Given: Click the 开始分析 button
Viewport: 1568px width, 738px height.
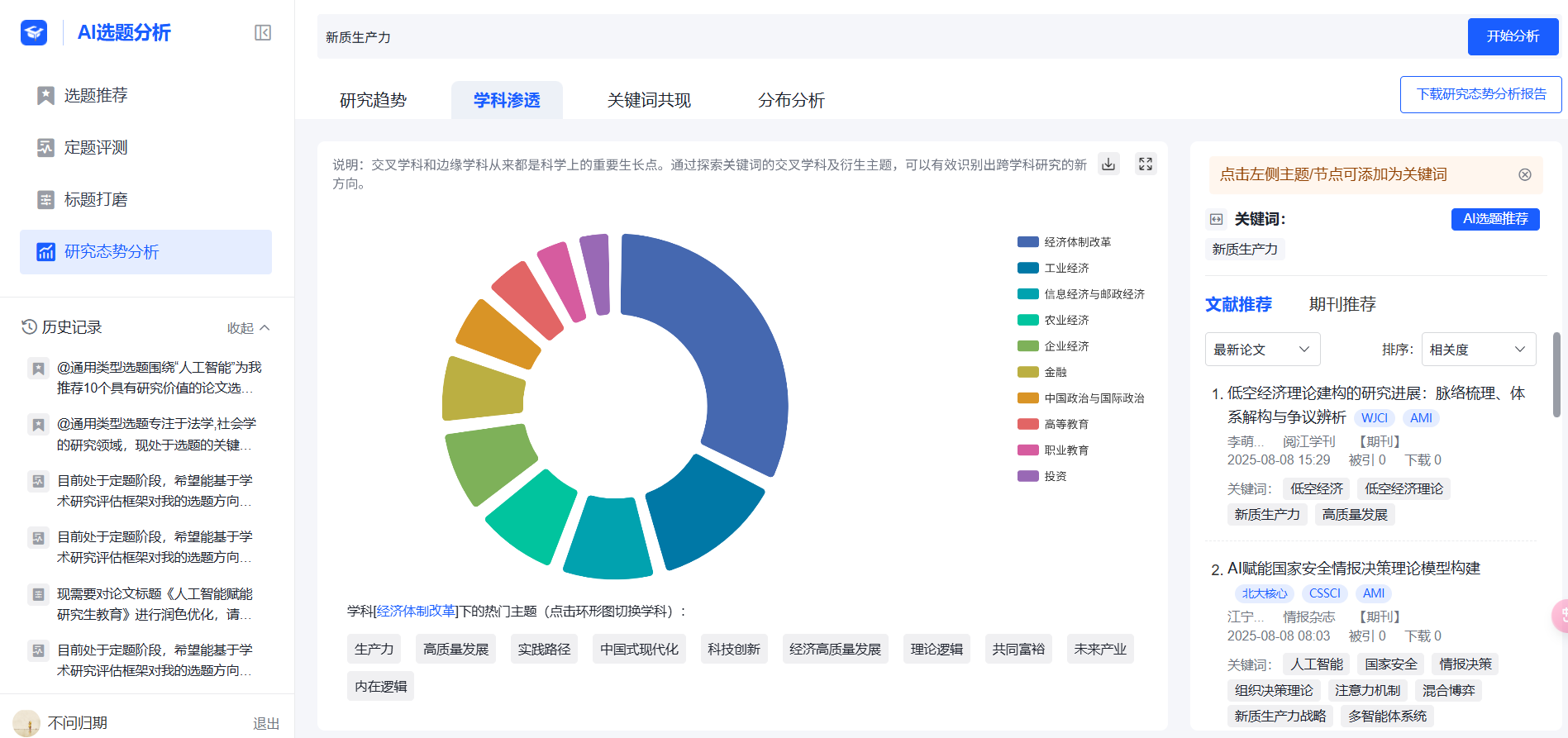Looking at the screenshot, I should click(1512, 36).
